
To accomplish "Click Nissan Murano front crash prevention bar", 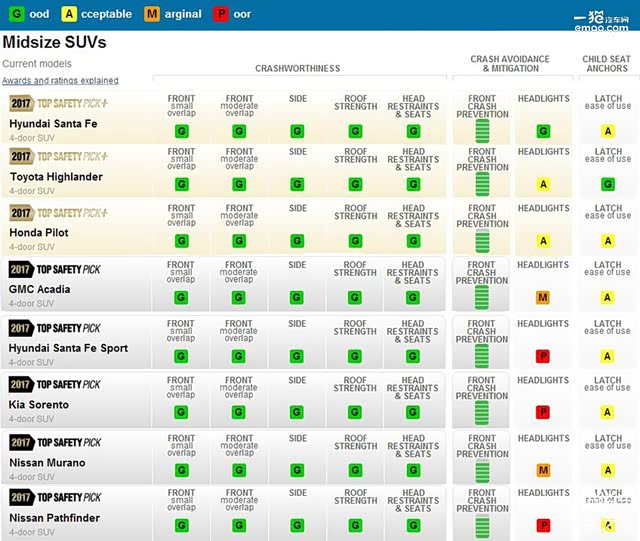I will 482,471.
